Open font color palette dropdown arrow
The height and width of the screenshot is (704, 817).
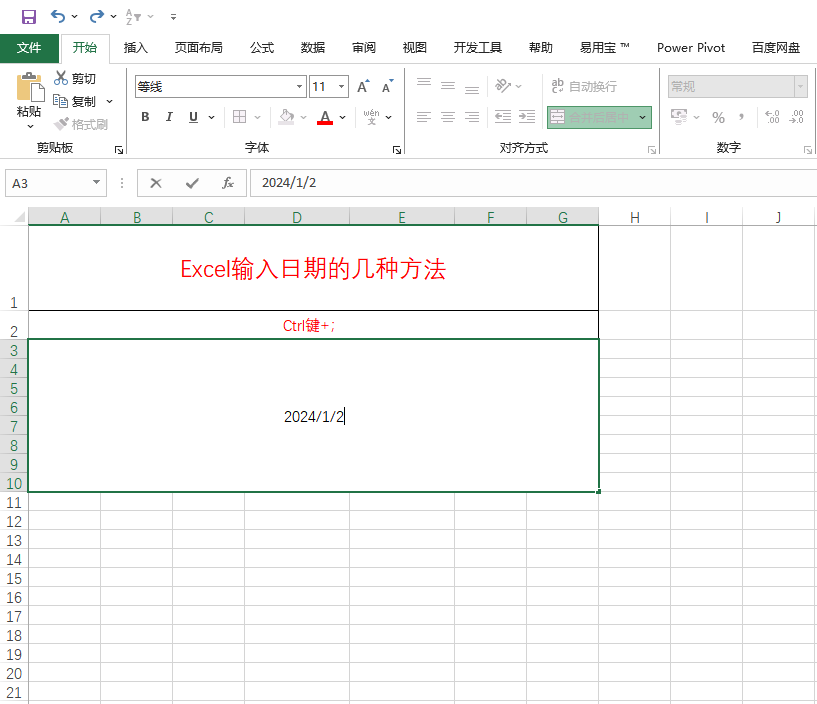(342, 118)
